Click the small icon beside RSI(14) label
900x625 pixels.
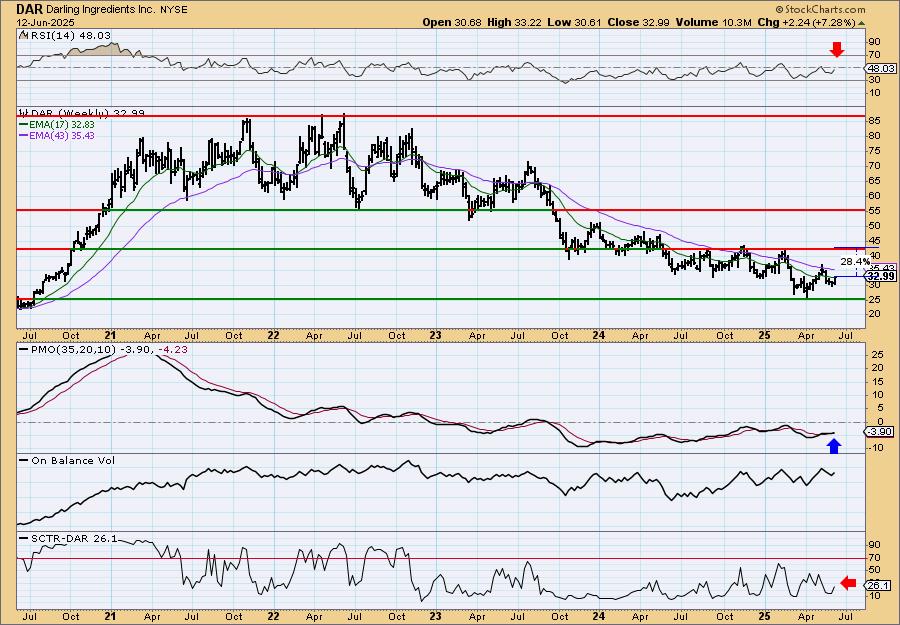tap(23, 35)
